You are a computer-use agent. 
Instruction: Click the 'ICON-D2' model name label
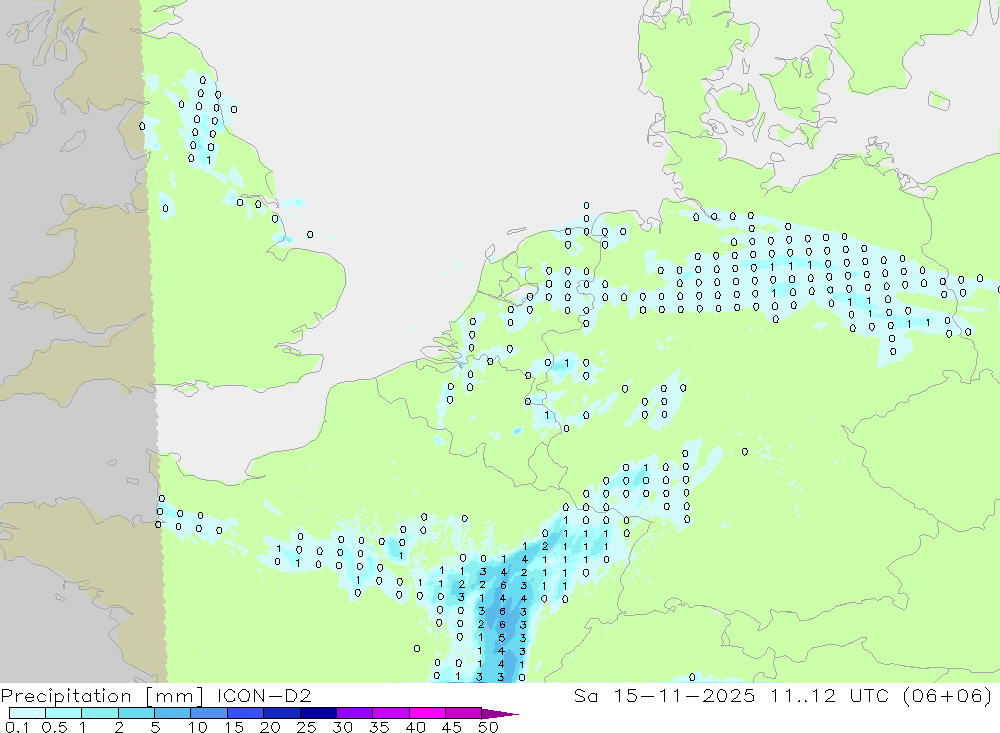[x=264, y=695]
